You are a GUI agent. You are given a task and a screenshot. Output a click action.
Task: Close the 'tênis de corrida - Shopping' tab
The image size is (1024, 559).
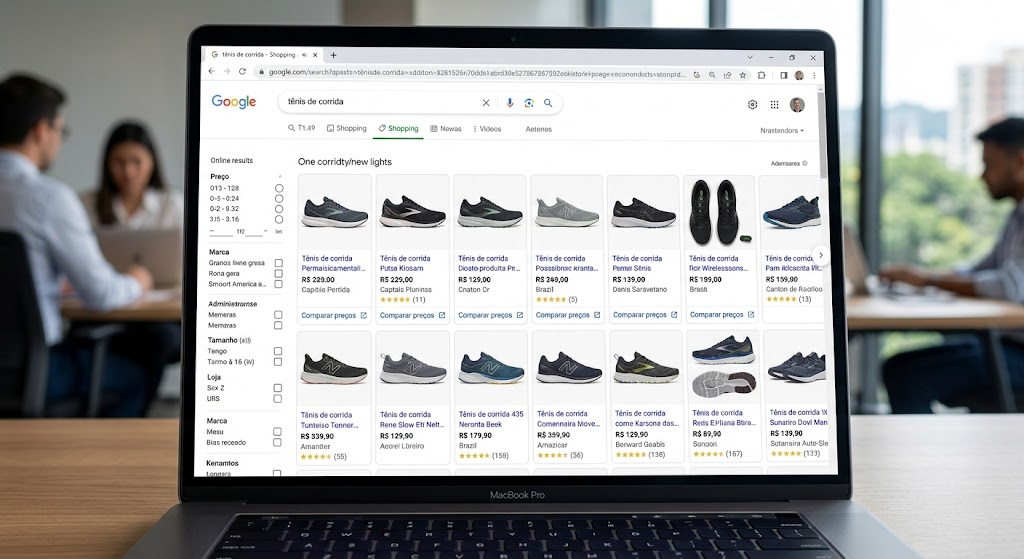click(x=315, y=56)
